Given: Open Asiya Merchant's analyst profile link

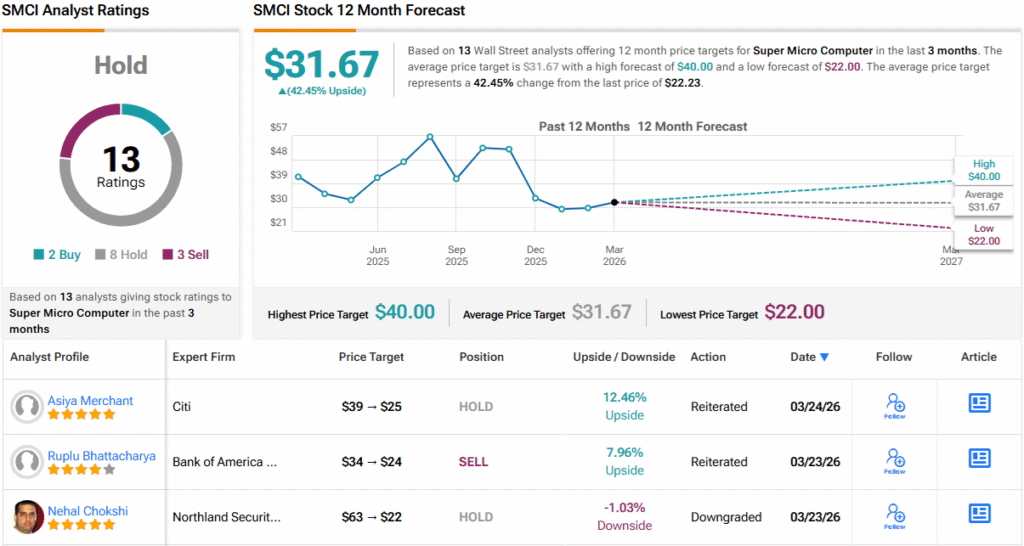Looking at the screenshot, I should point(90,401).
